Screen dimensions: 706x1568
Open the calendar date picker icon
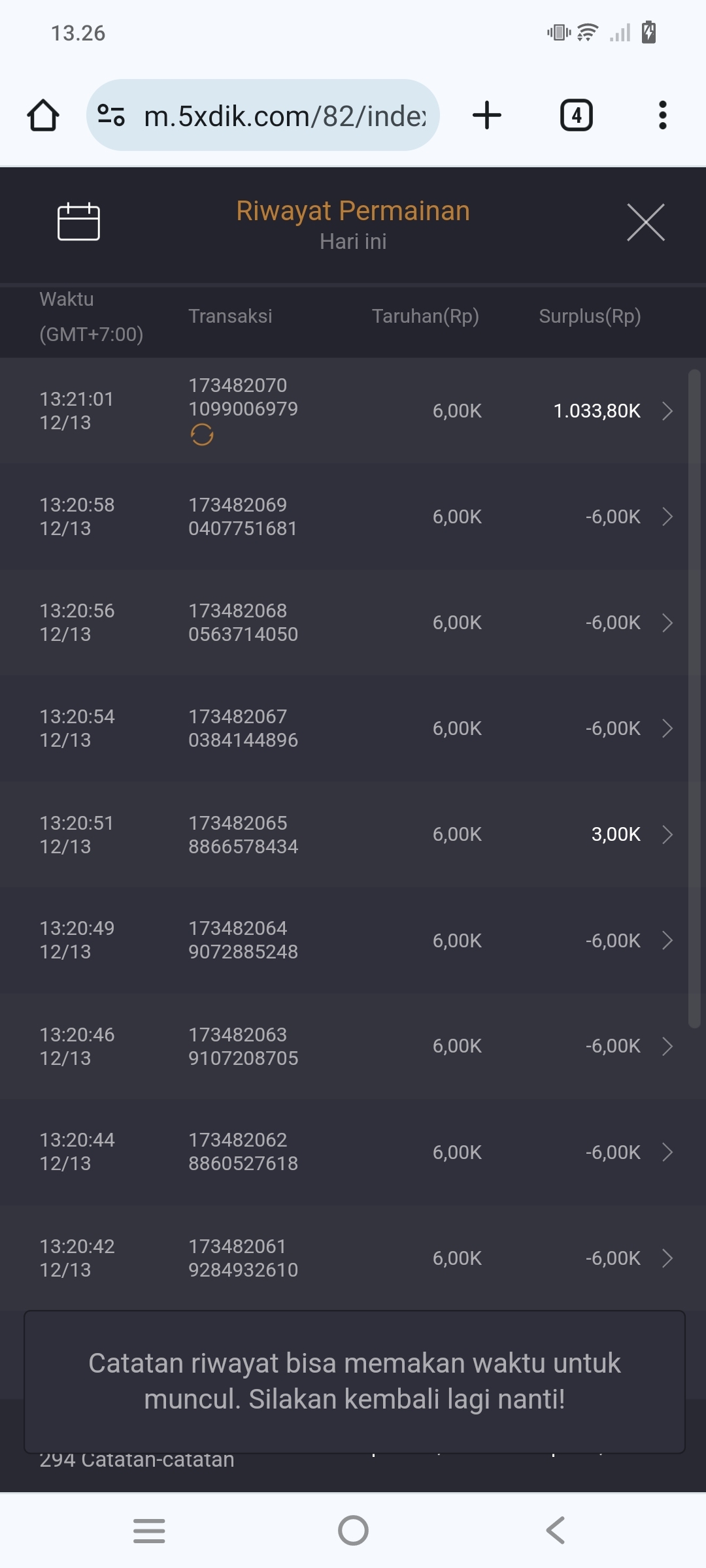click(x=78, y=222)
